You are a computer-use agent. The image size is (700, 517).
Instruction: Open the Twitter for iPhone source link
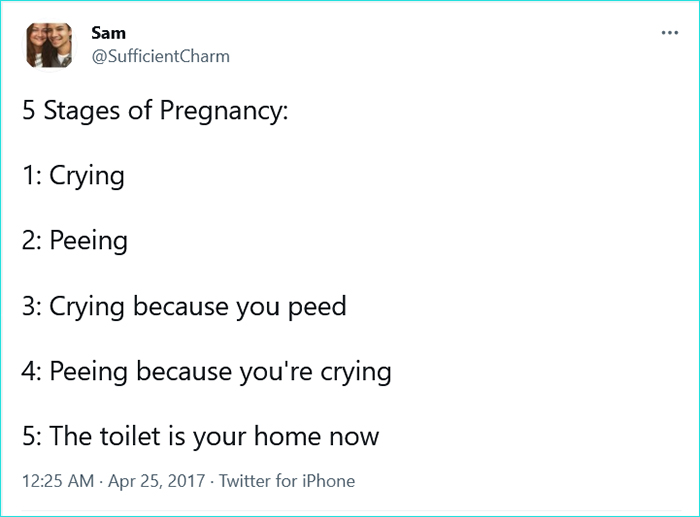287,481
